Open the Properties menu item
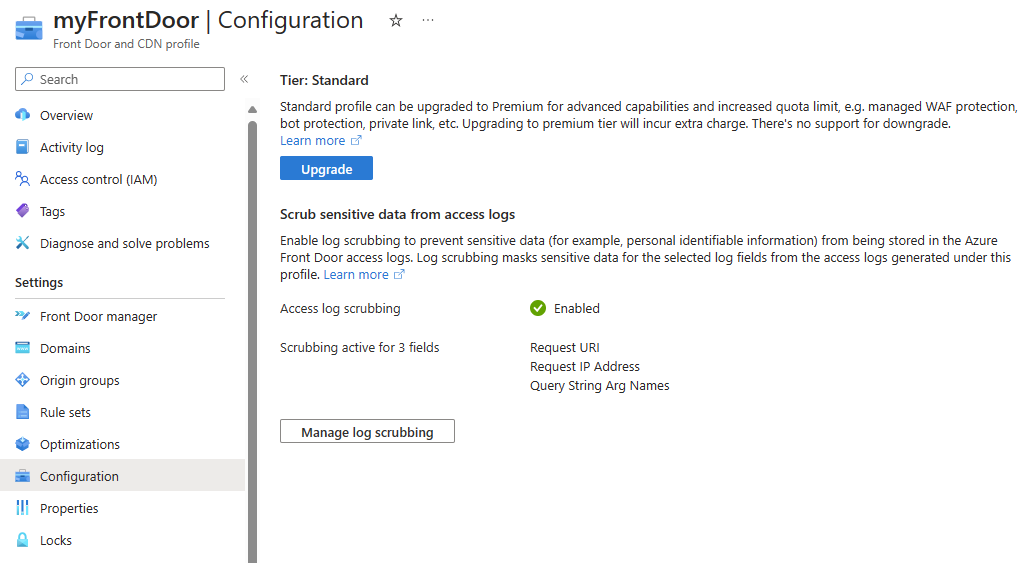The height and width of the screenshot is (563, 1029). 69,508
